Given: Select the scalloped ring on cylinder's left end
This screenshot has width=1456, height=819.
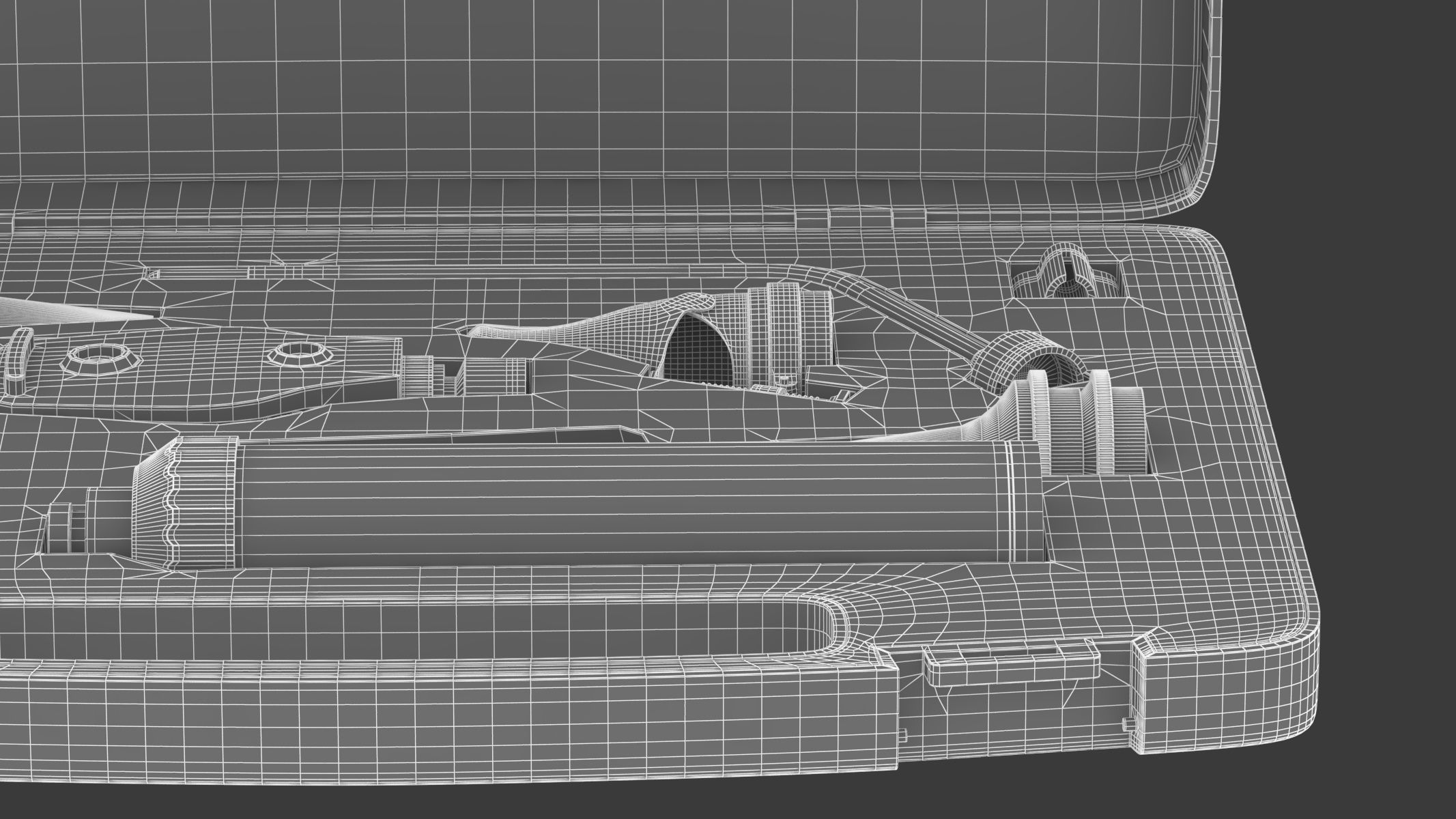Looking at the screenshot, I should (x=205, y=504).
